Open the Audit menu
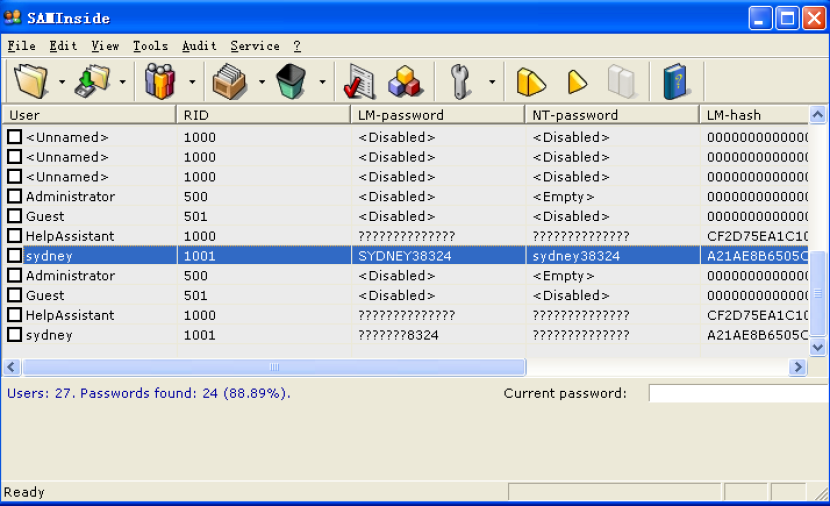 point(199,46)
